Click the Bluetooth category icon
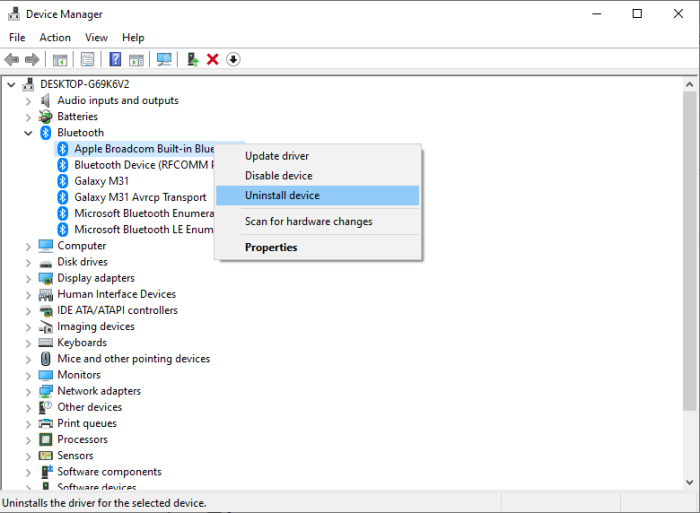700x513 pixels. coord(46,133)
